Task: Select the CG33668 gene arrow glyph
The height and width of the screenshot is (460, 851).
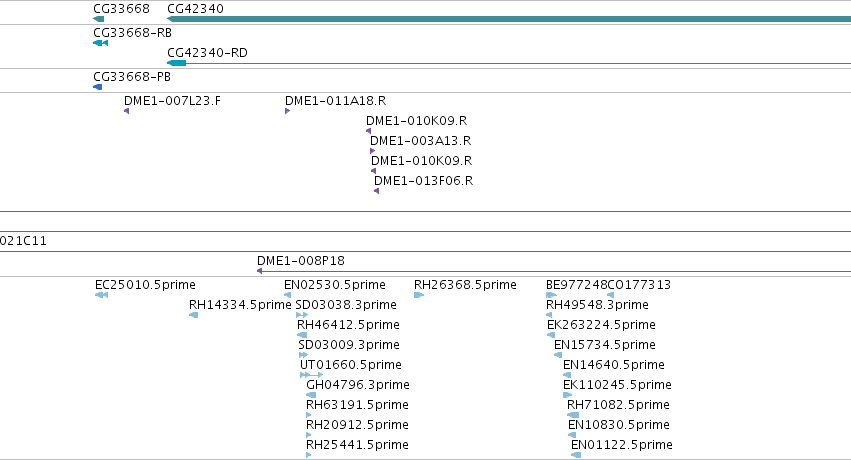Action: pyautogui.click(x=98, y=19)
